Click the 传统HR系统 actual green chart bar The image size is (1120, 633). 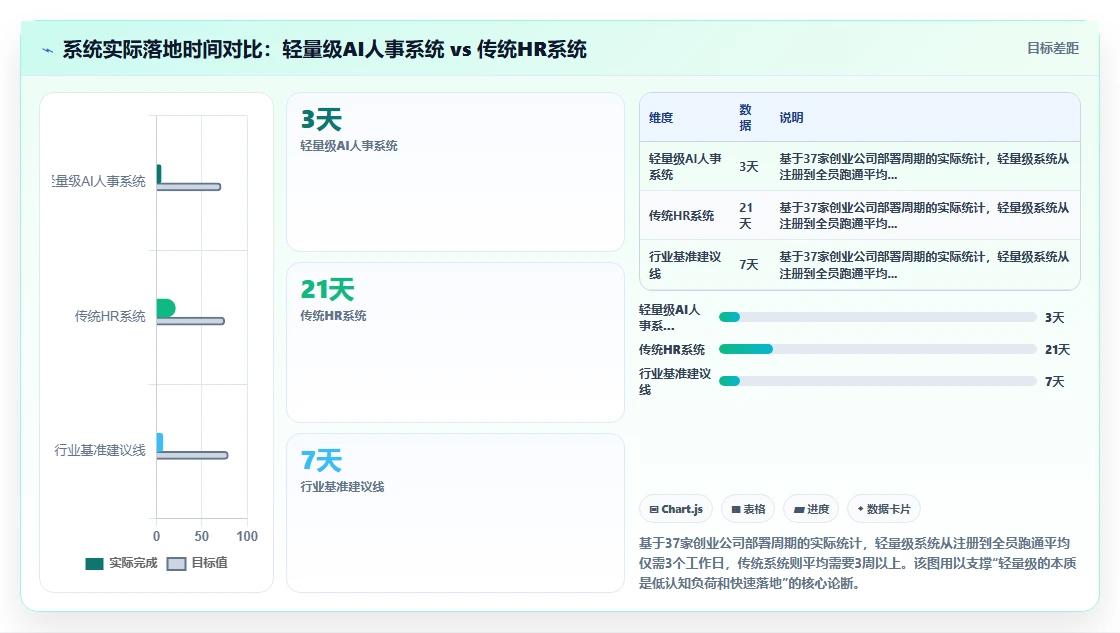166,308
